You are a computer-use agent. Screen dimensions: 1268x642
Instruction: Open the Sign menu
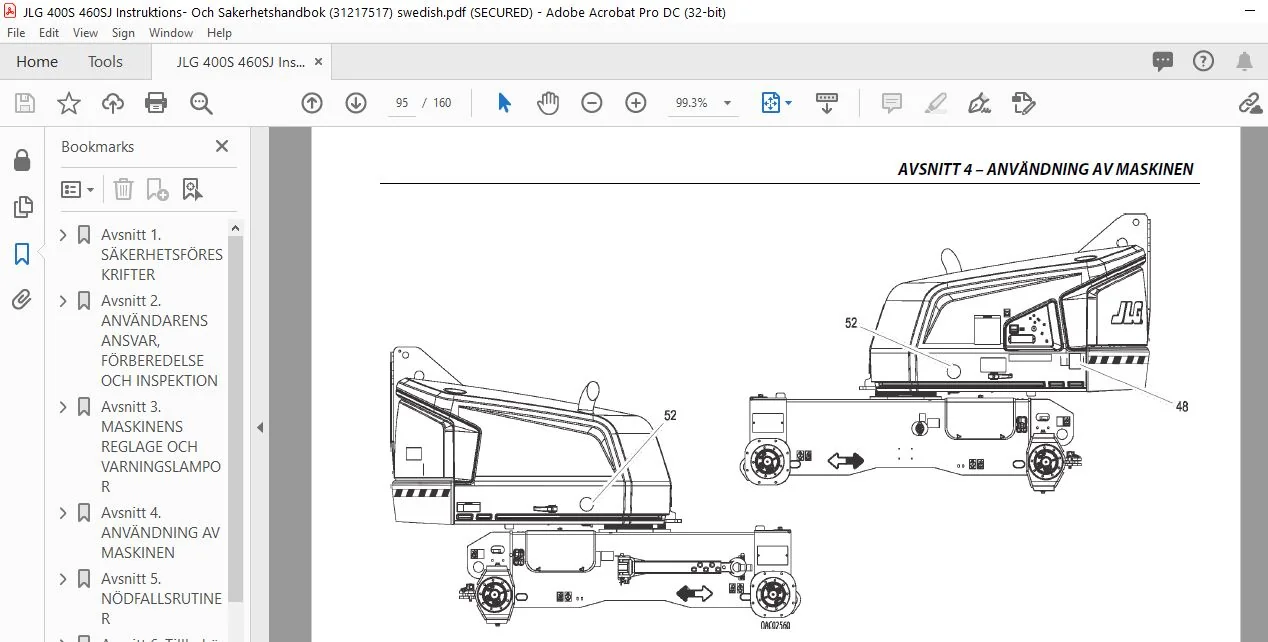pyautogui.click(x=123, y=33)
